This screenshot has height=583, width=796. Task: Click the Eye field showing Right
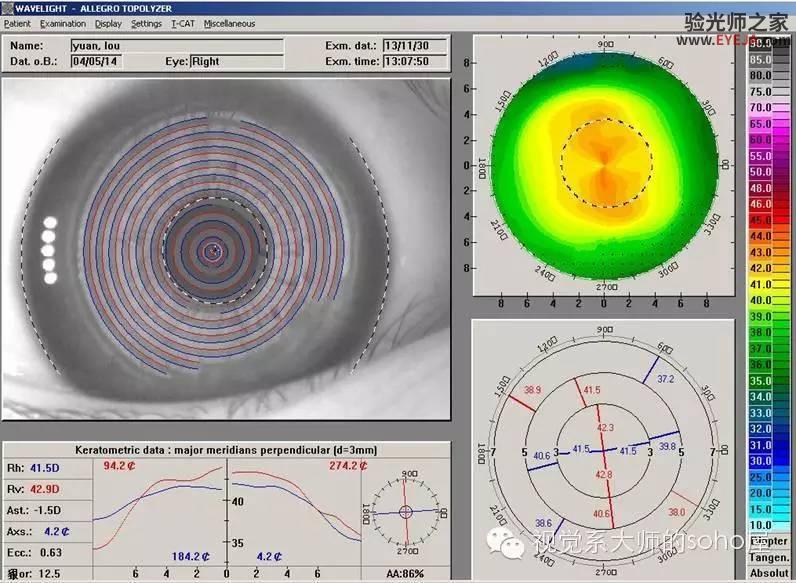pos(237,61)
